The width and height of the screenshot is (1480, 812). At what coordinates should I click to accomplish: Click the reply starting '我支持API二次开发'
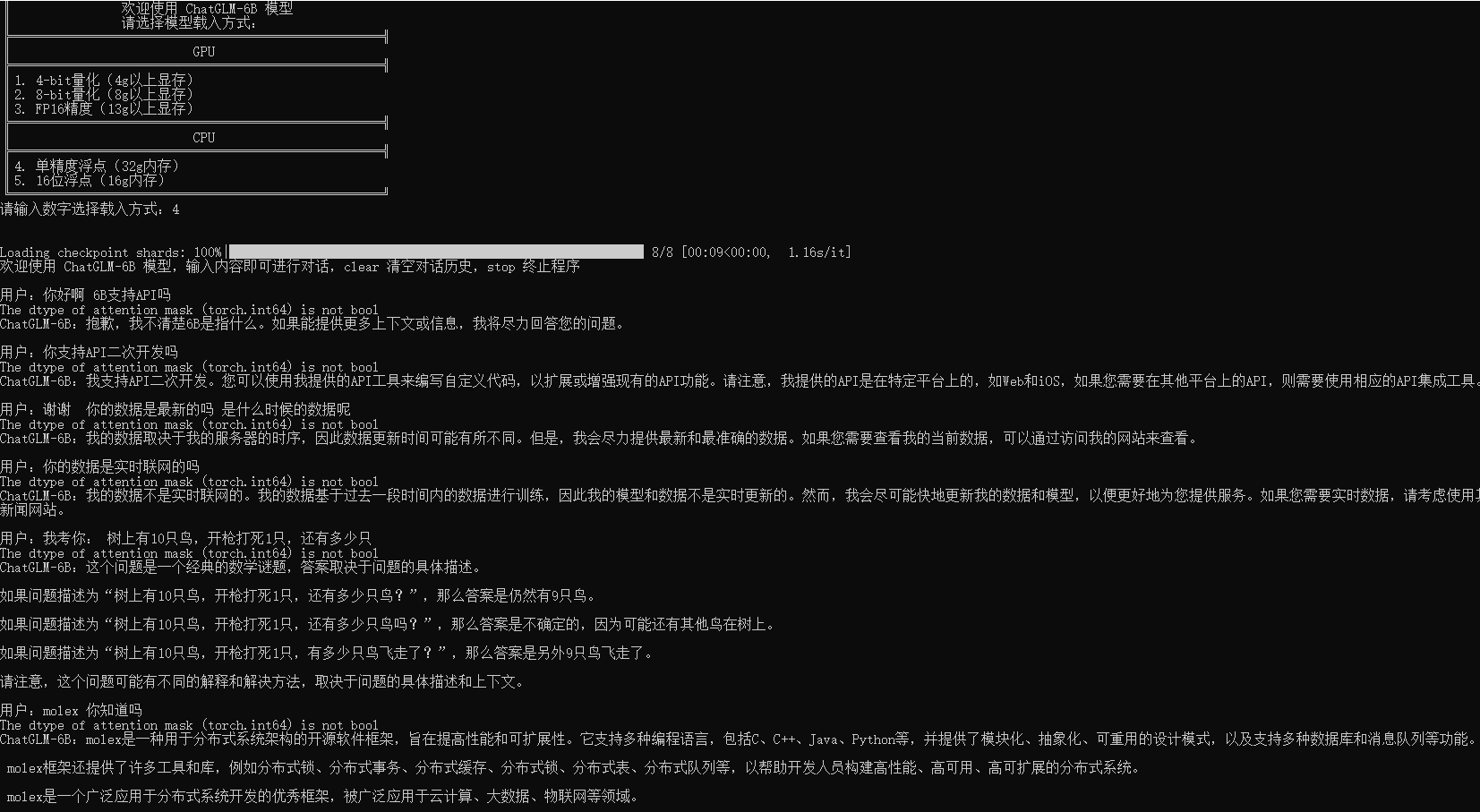point(740,381)
